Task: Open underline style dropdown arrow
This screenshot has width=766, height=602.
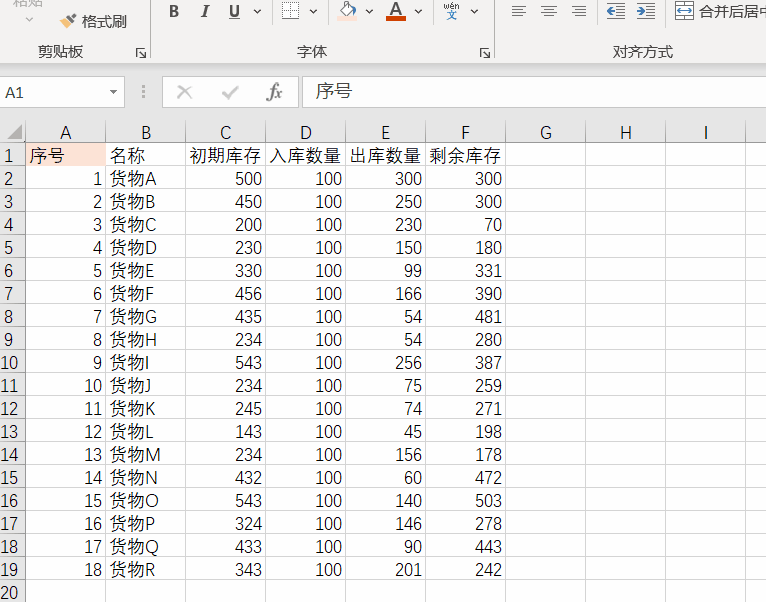Action: pos(257,11)
